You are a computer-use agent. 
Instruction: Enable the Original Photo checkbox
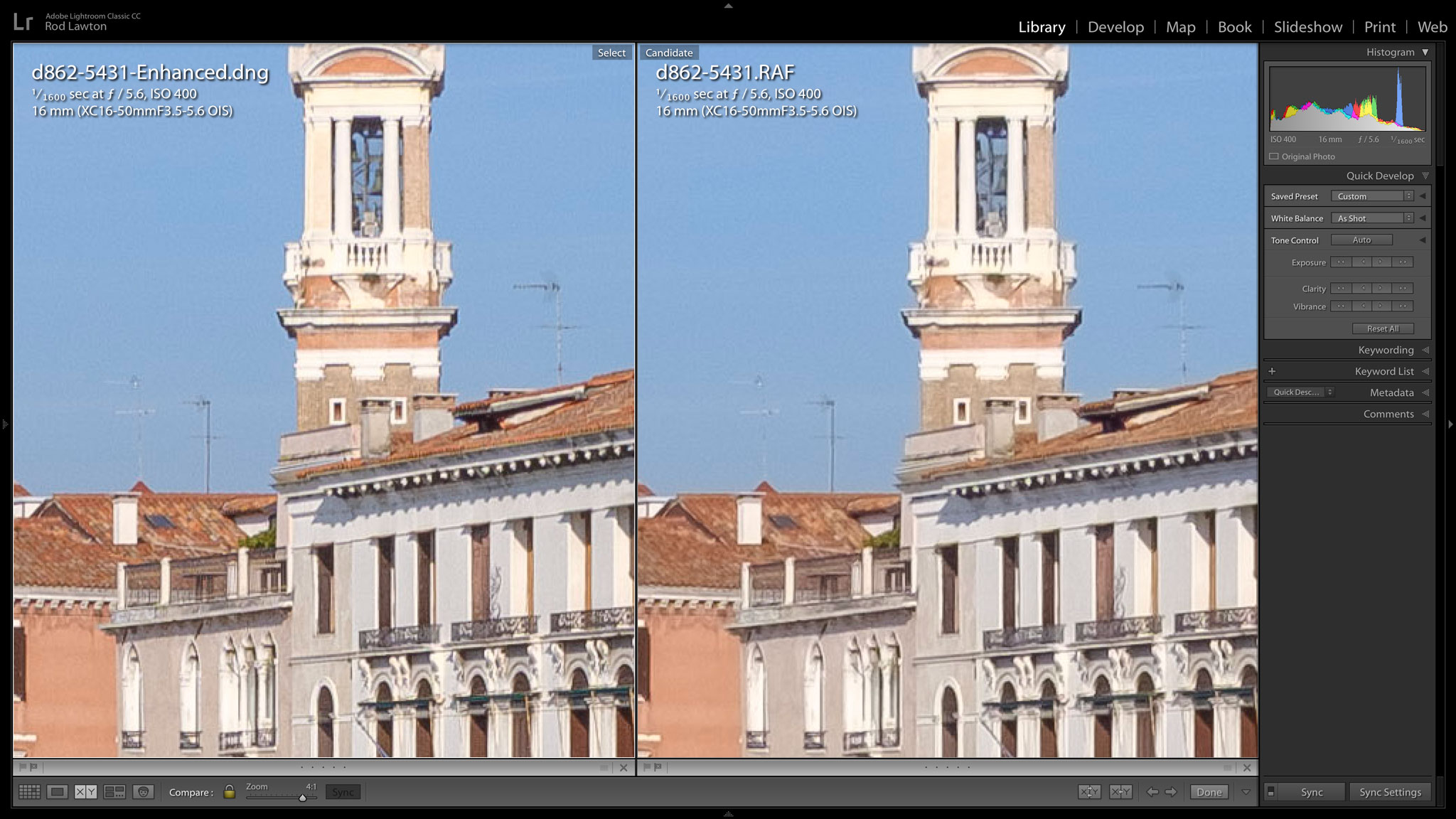coord(1275,156)
